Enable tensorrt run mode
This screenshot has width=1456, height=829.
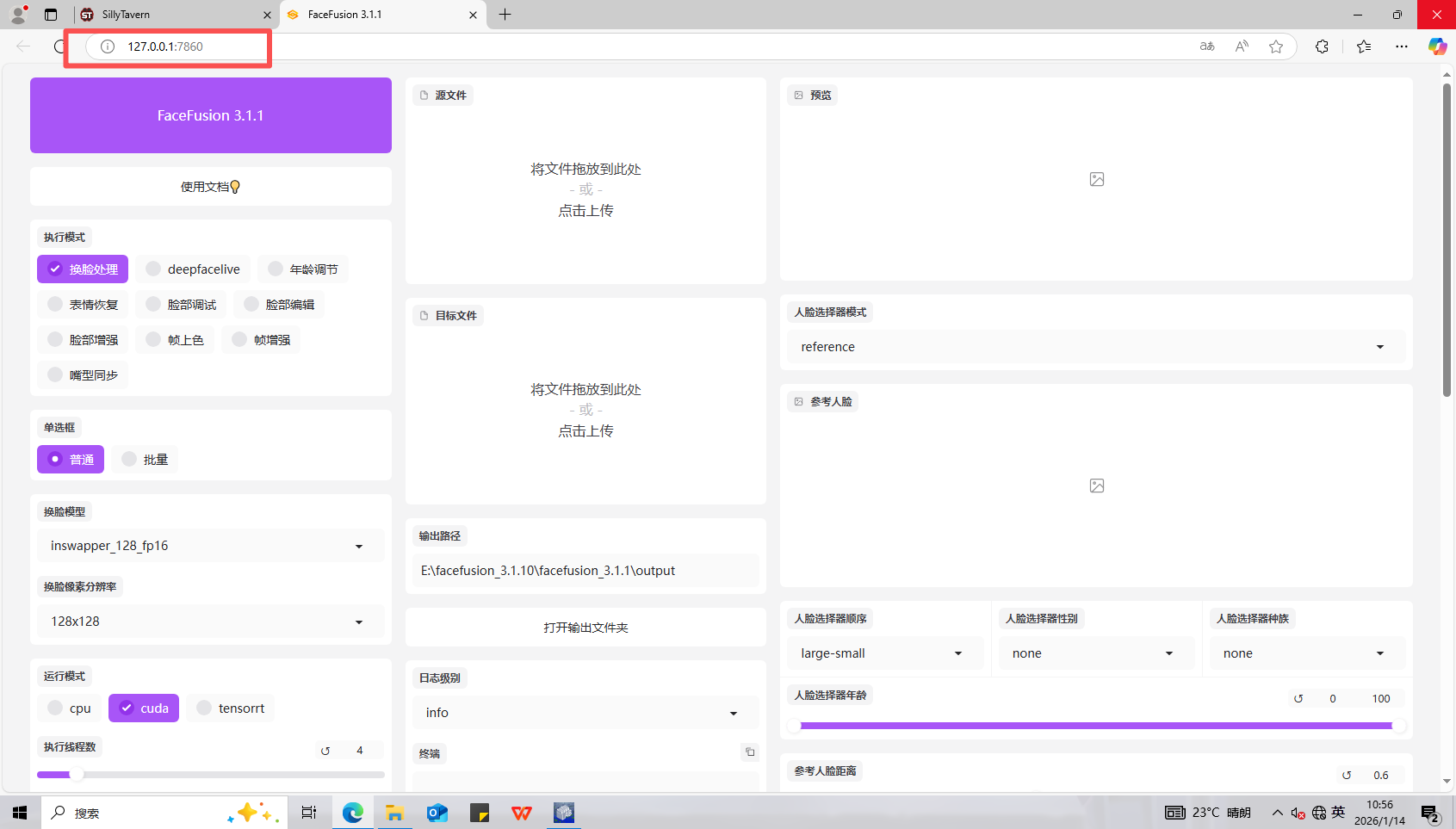pos(230,708)
